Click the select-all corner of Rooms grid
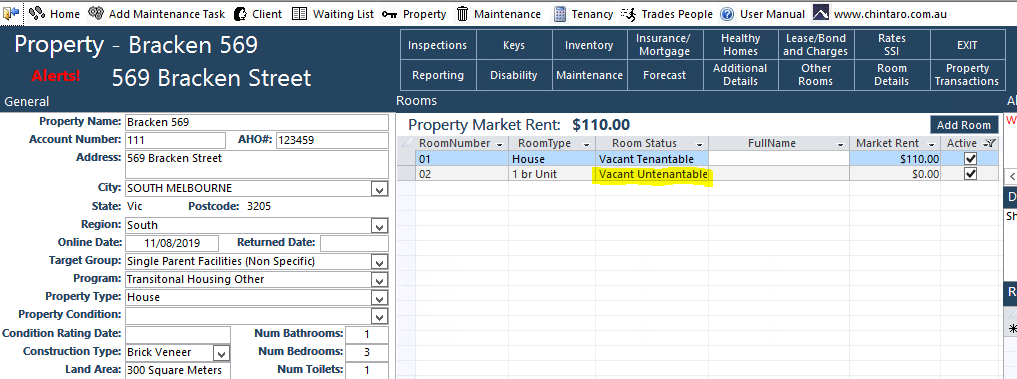Image resolution: width=1017 pixels, height=379 pixels. coord(406,143)
